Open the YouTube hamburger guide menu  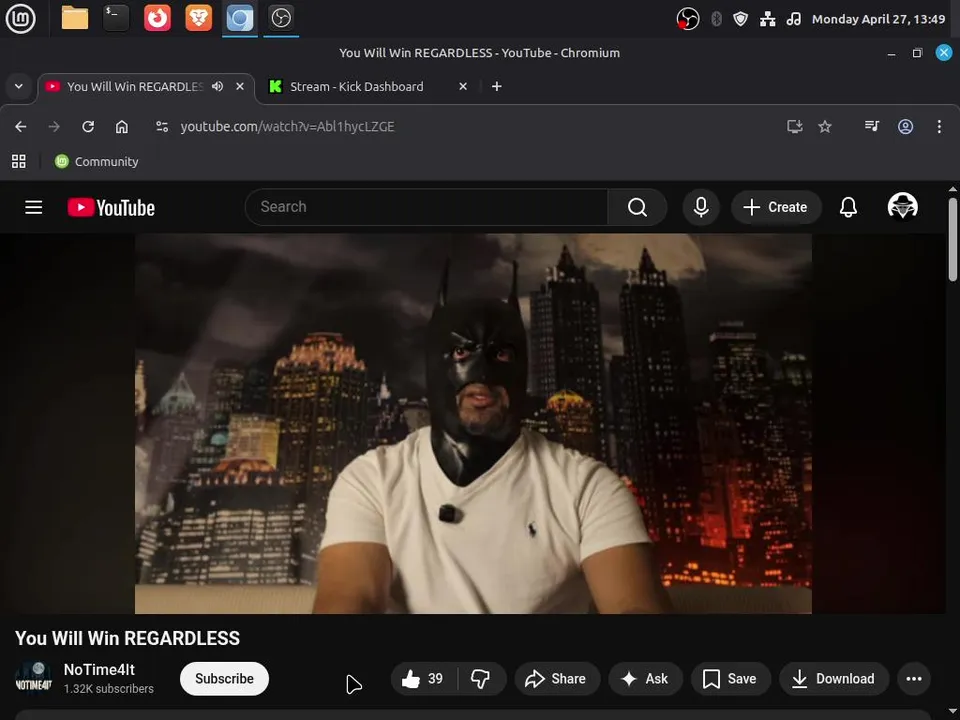(x=34, y=208)
